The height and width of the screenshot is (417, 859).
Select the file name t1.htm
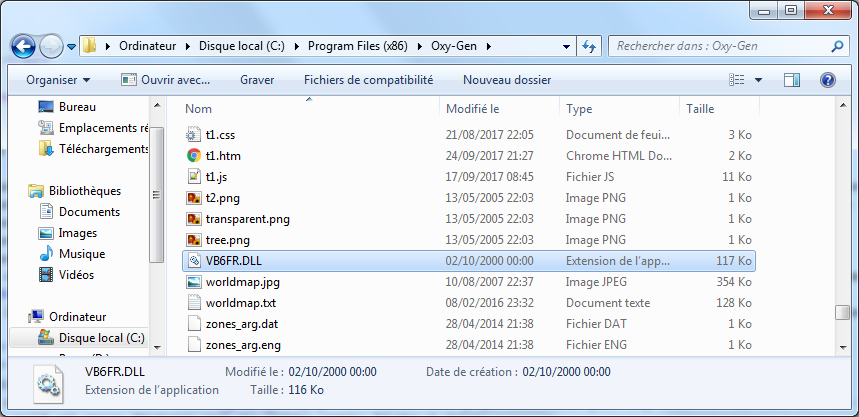(x=224, y=156)
